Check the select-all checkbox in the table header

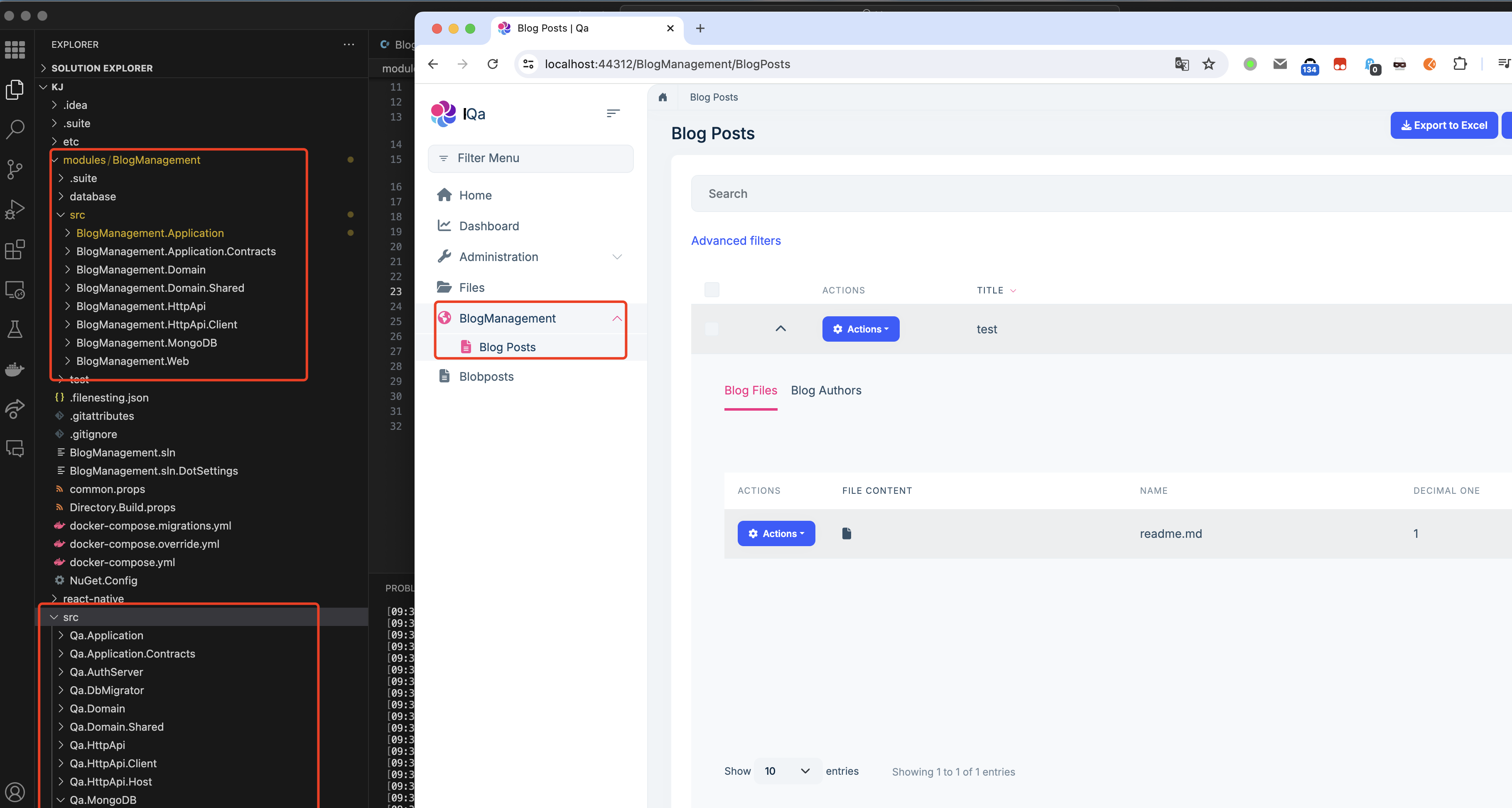click(712, 290)
